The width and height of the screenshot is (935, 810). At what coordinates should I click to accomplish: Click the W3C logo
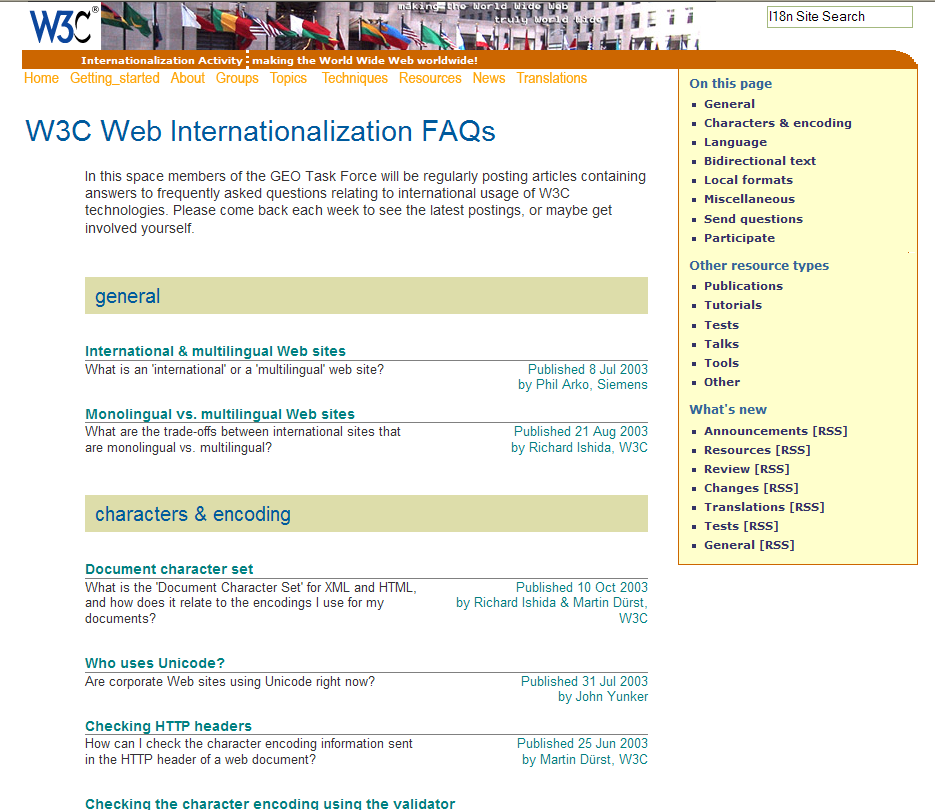coord(64,25)
